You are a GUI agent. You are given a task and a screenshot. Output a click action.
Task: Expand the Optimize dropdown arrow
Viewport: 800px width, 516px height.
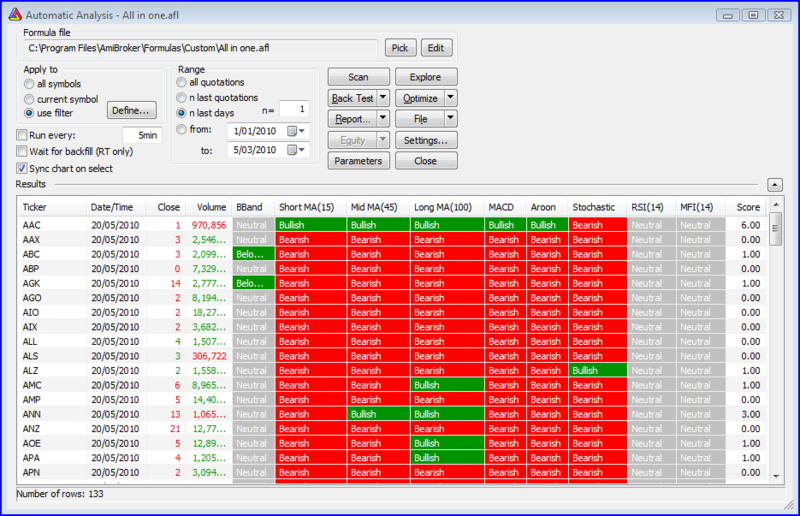pos(451,98)
